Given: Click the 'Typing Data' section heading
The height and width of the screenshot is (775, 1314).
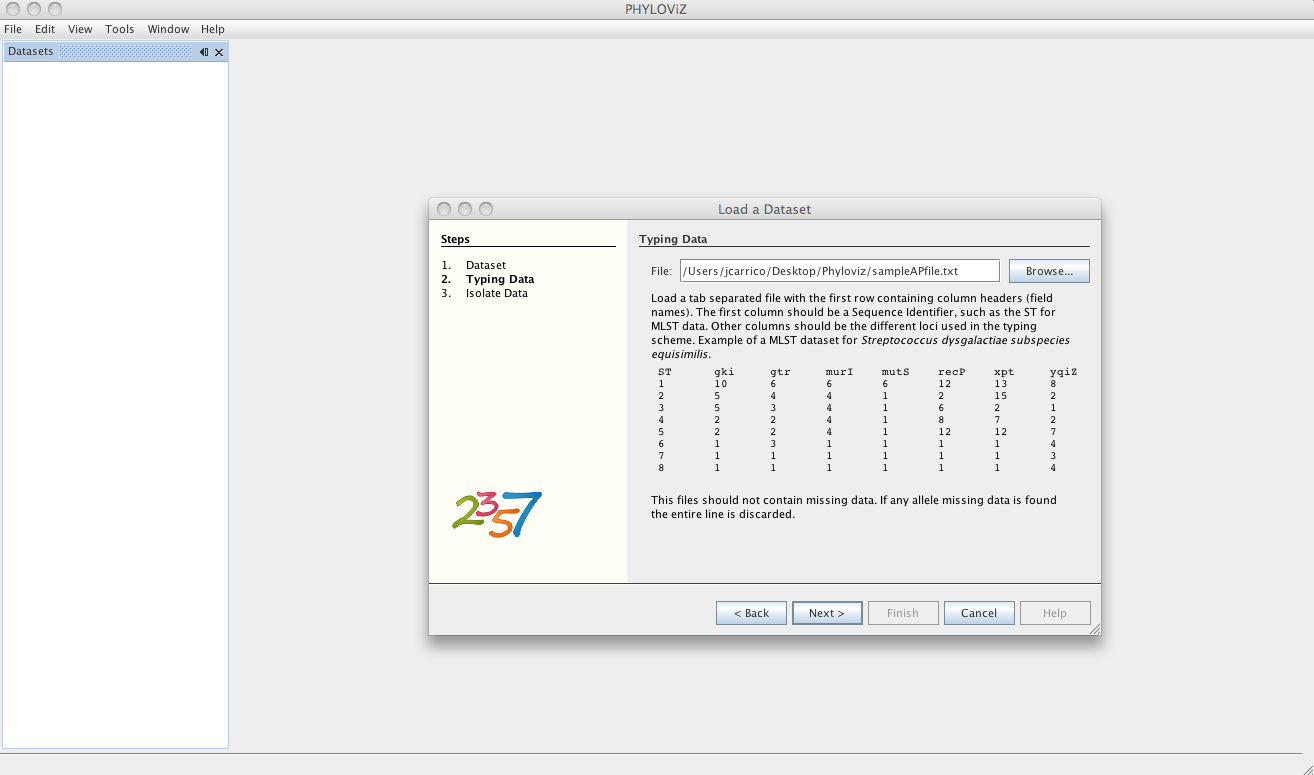Looking at the screenshot, I should (673, 239).
